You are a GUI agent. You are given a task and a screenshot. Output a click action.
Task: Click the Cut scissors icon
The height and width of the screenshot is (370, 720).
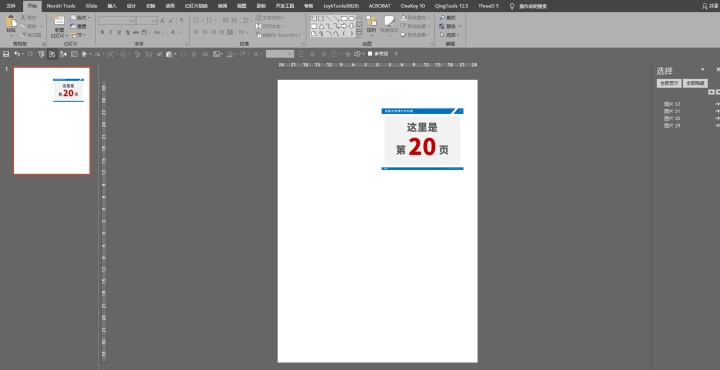[23, 17]
